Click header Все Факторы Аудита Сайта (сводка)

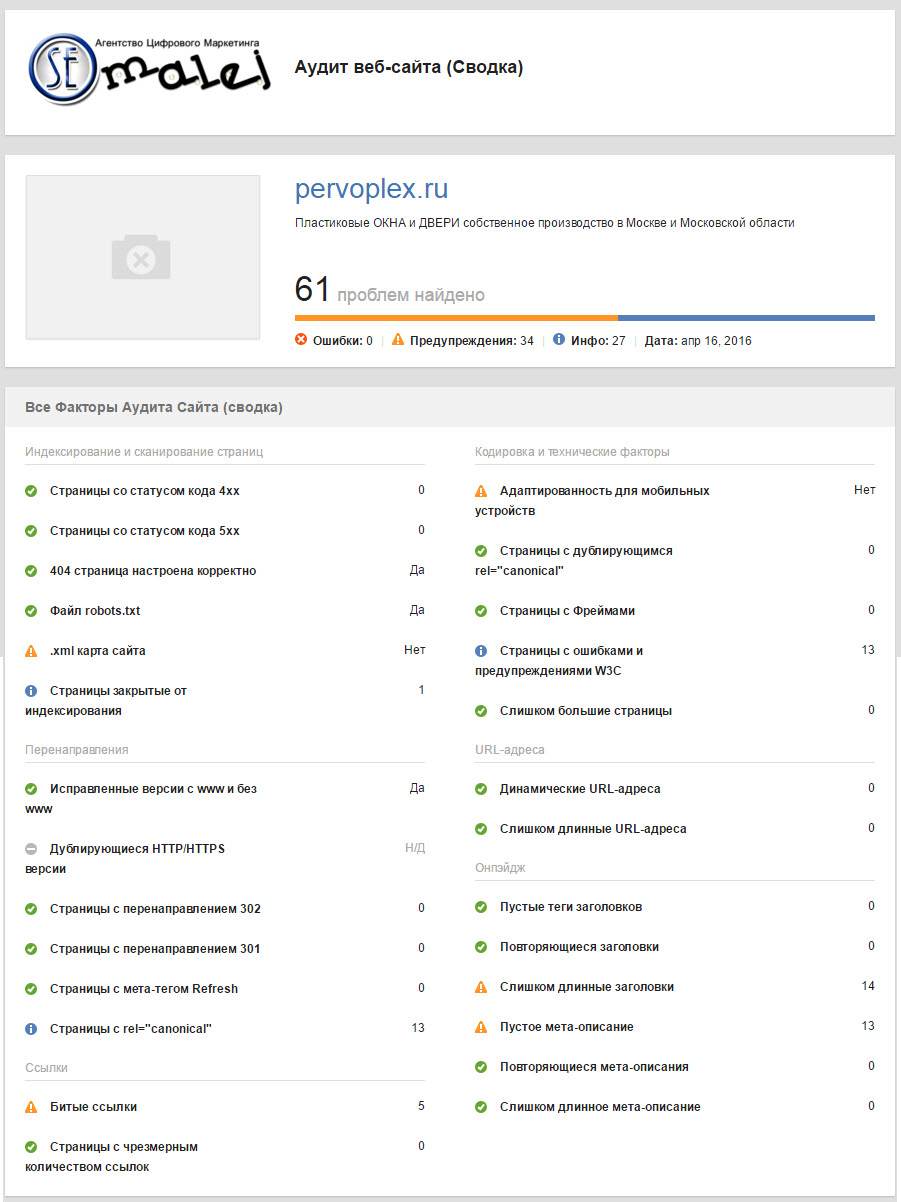[154, 408]
